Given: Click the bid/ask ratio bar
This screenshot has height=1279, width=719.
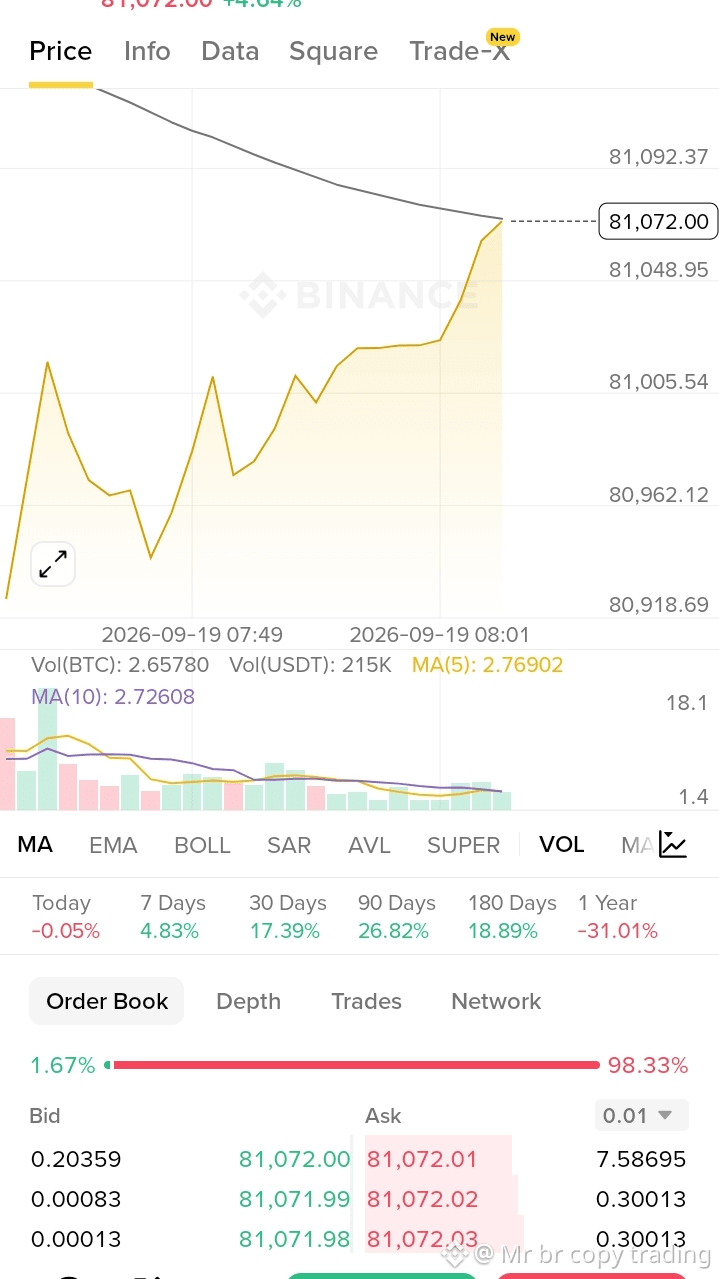Looking at the screenshot, I should point(352,1065).
